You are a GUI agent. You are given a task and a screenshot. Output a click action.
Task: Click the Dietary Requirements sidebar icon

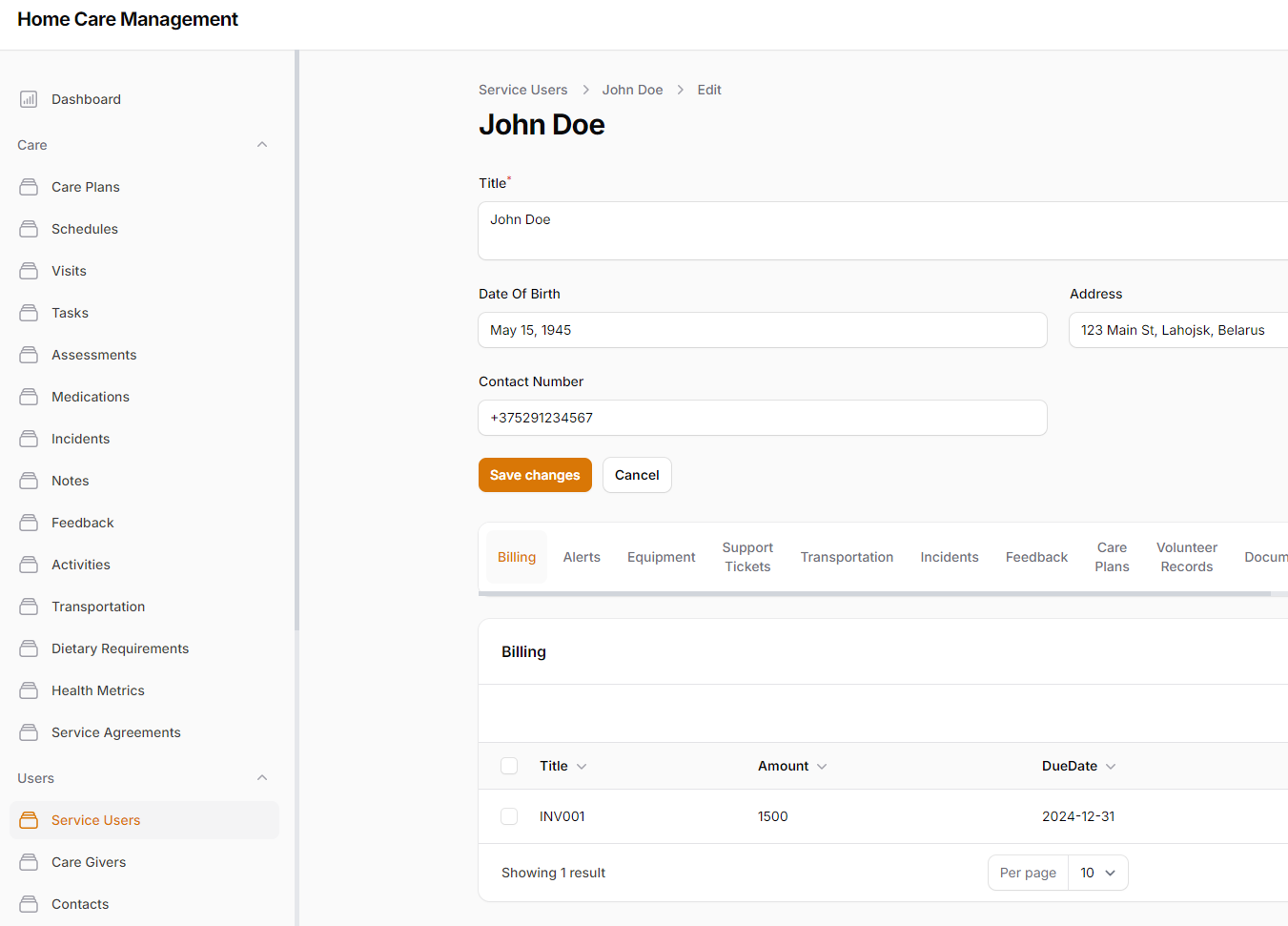tap(30, 648)
